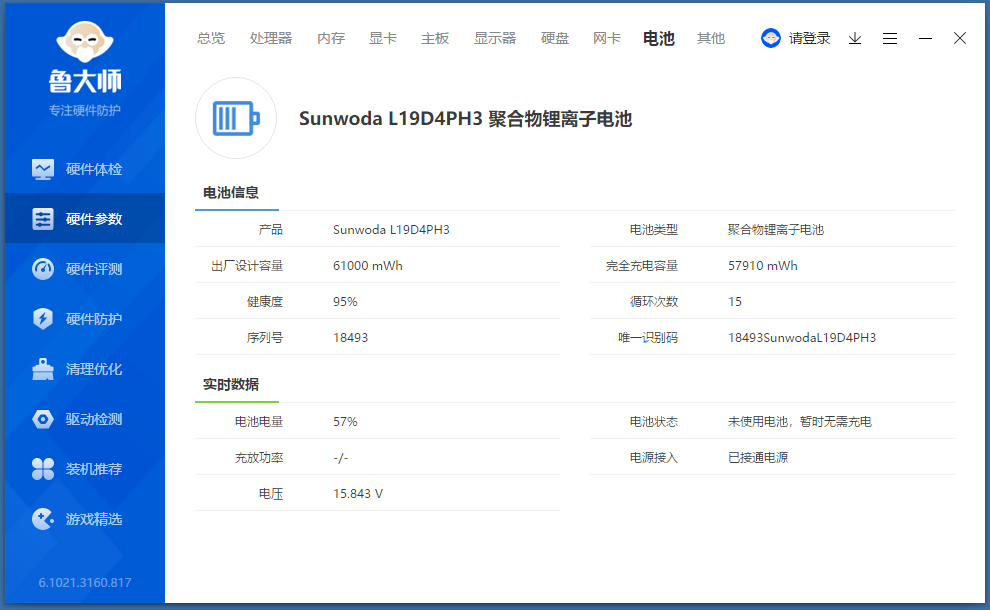The width and height of the screenshot is (990, 610).
Task: Click battery level value 57%
Action: pos(345,421)
